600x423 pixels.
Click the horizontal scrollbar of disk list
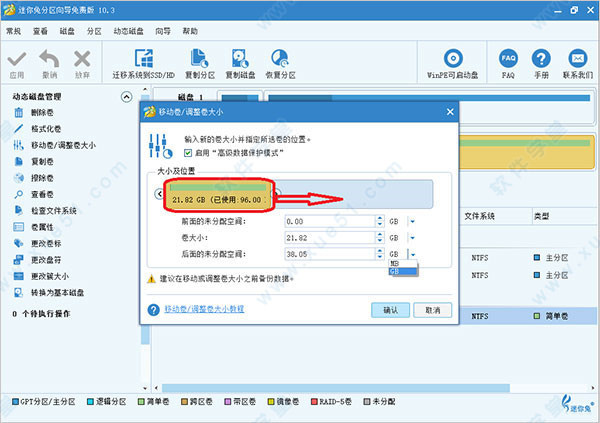click(335, 388)
